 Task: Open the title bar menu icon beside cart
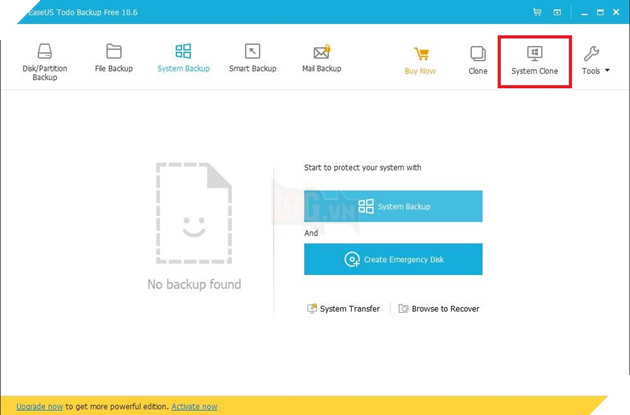coord(557,12)
